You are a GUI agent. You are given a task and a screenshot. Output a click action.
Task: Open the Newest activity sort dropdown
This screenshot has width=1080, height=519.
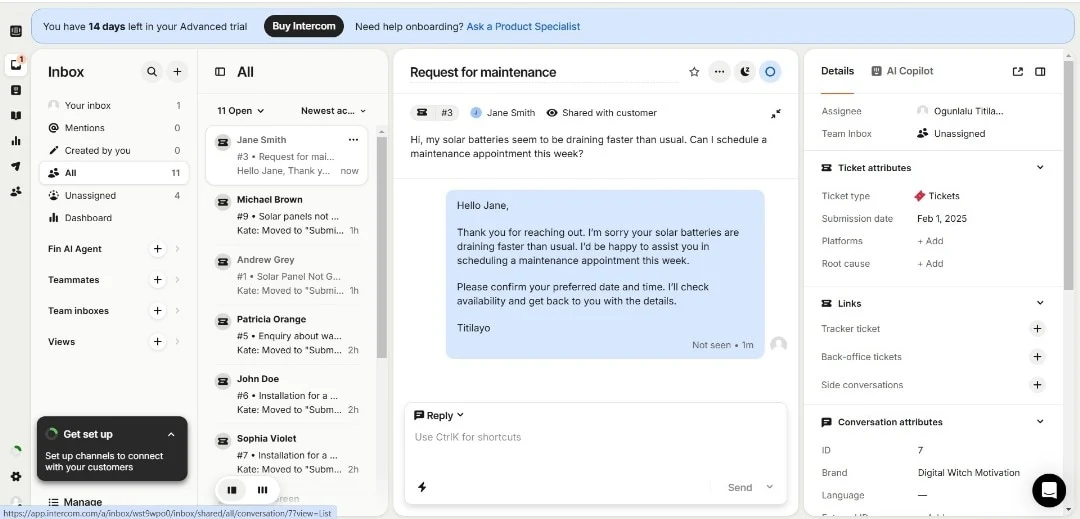coord(333,111)
